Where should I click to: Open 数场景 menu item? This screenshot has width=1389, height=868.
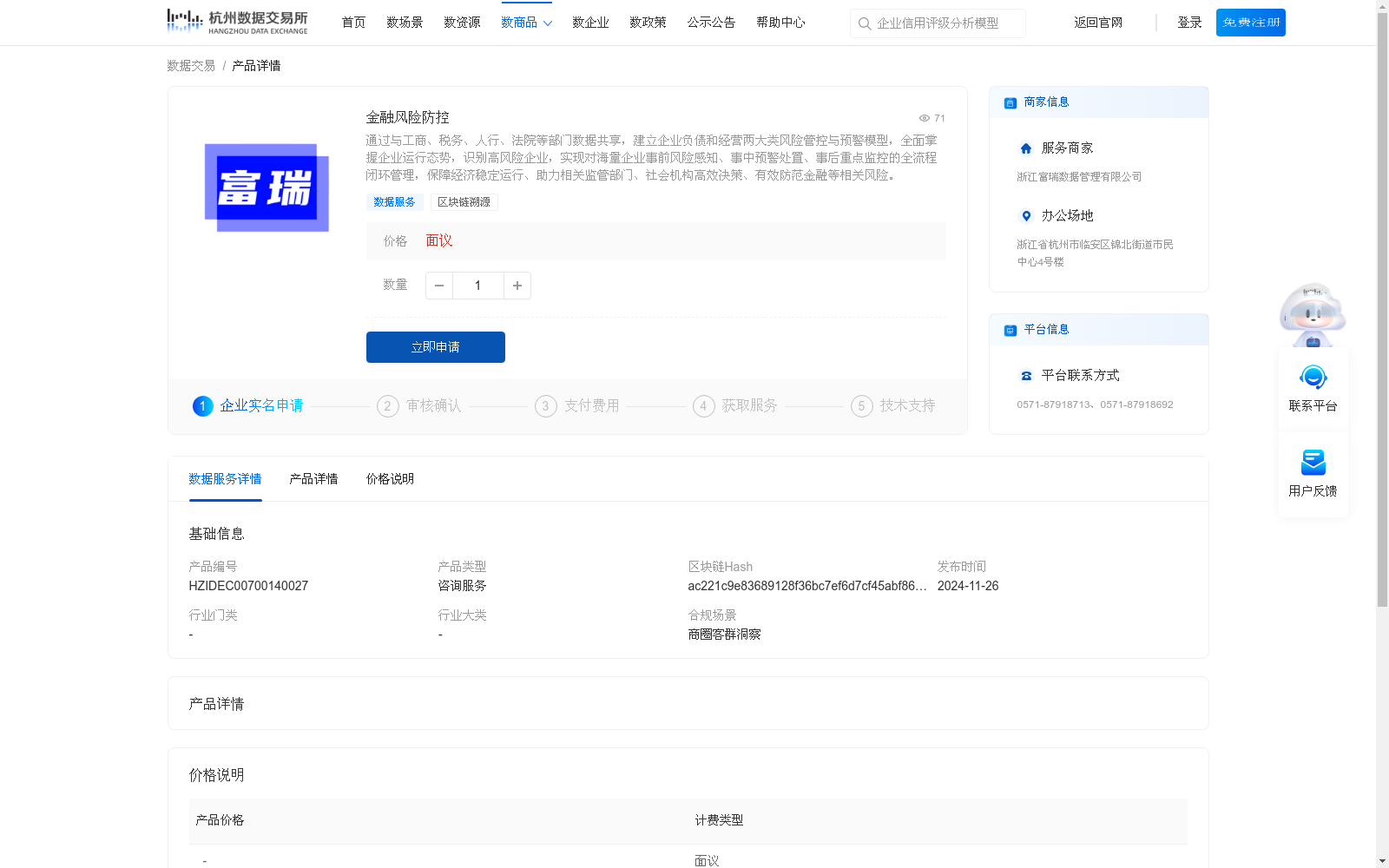click(x=405, y=23)
